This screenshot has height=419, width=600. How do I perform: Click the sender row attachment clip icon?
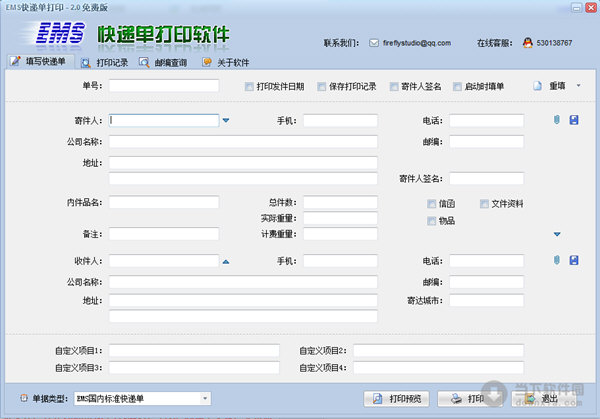(x=557, y=120)
